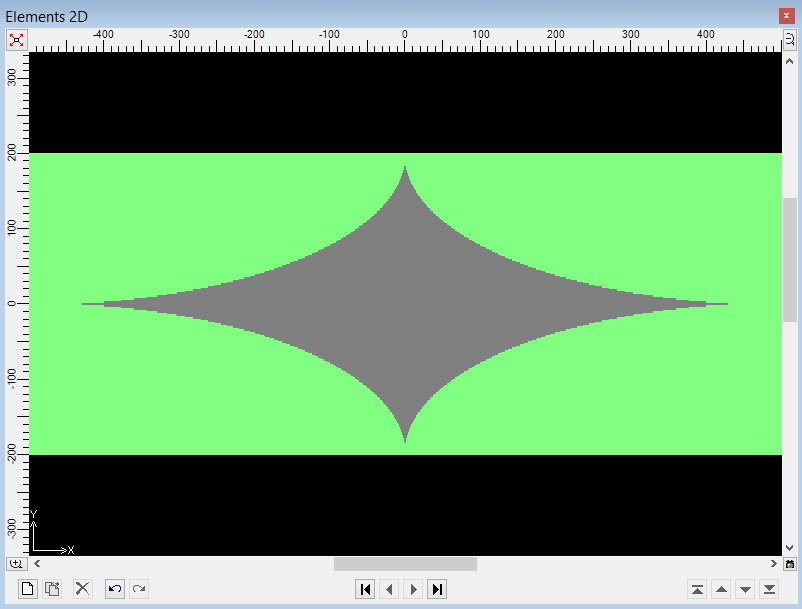Step forward one frame

(x=413, y=589)
